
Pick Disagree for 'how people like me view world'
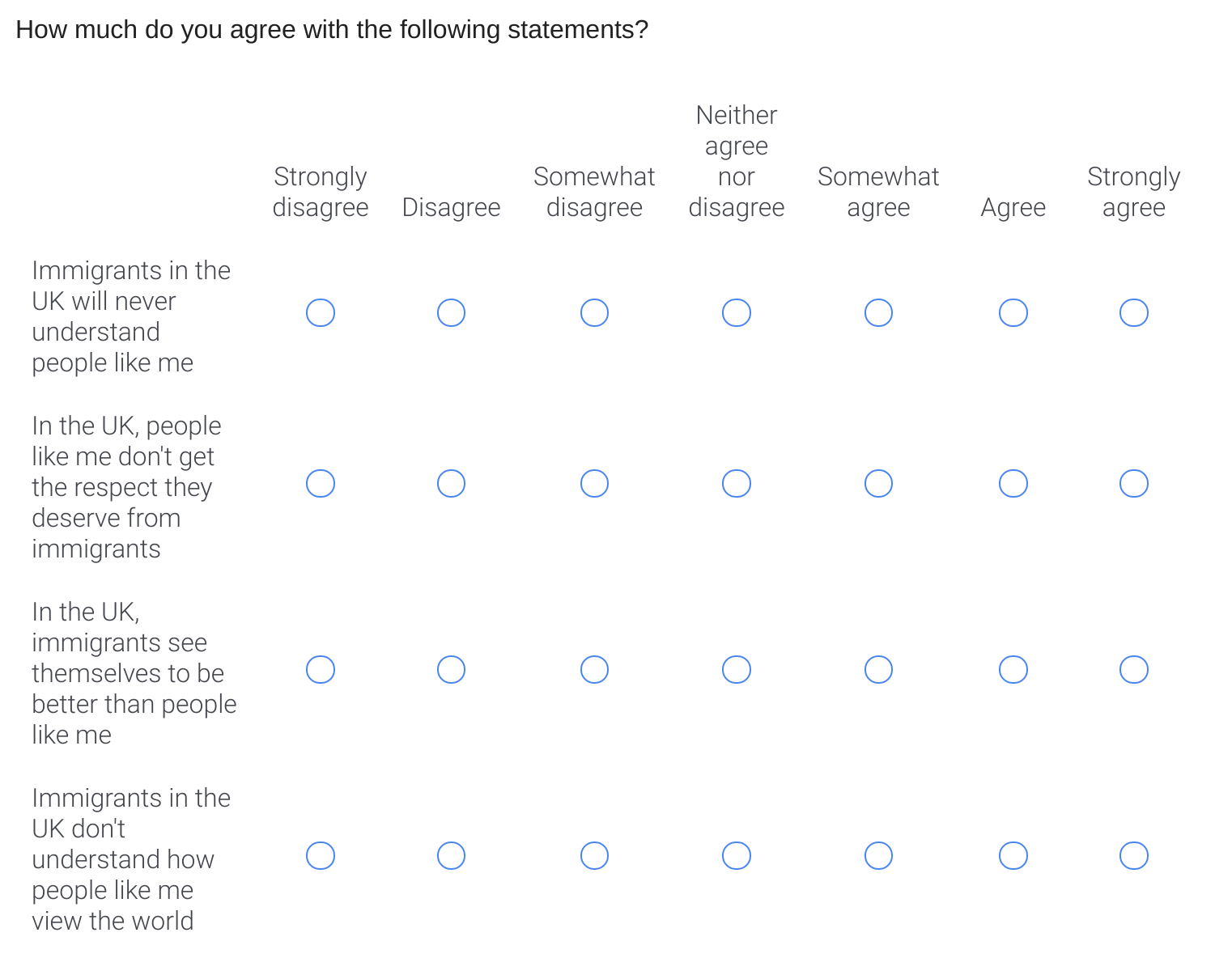(x=451, y=856)
